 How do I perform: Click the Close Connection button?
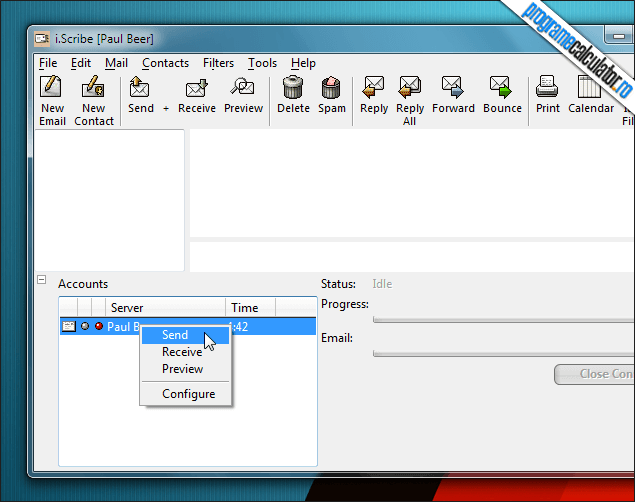594,374
